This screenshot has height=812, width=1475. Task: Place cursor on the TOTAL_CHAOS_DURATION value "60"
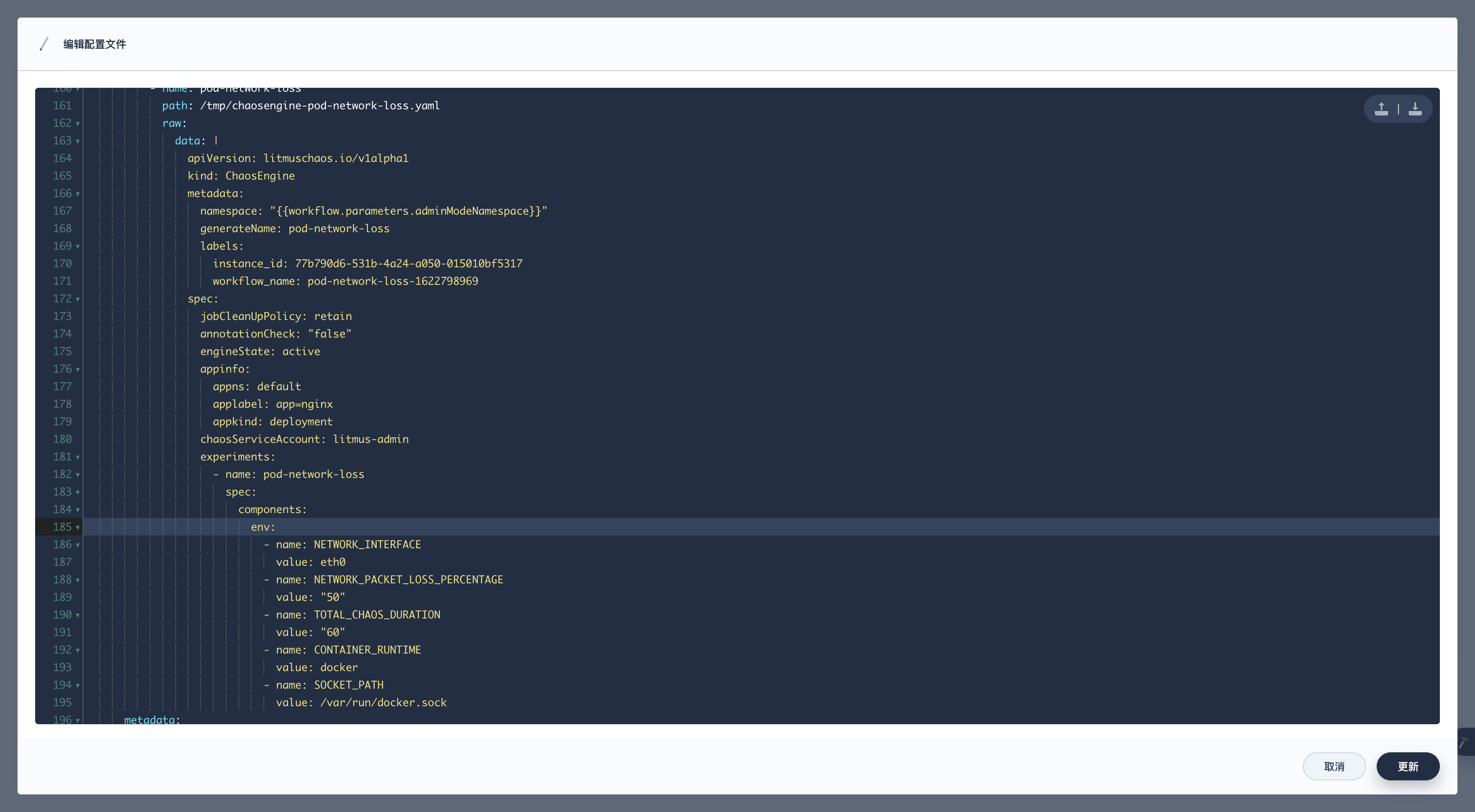333,632
